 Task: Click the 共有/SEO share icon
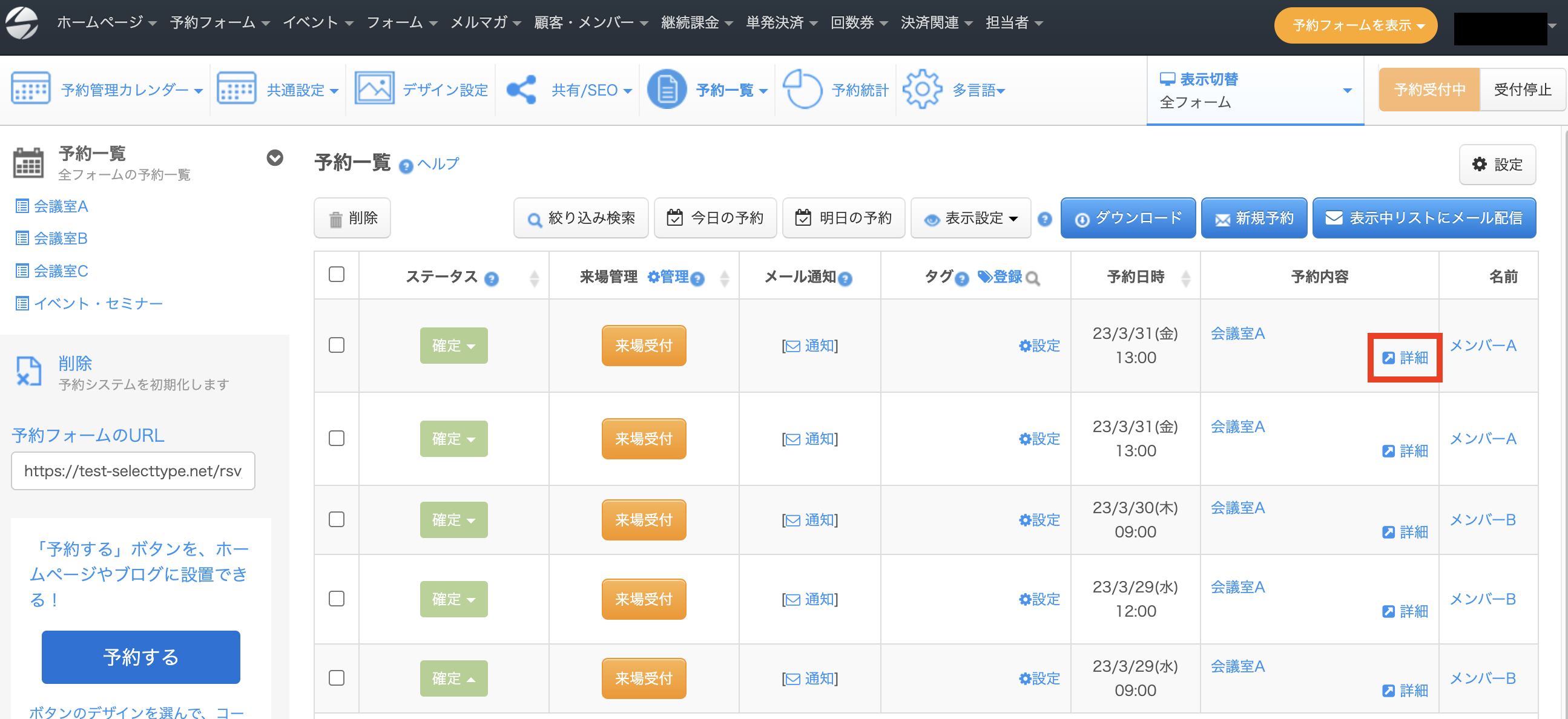pyautogui.click(x=522, y=90)
